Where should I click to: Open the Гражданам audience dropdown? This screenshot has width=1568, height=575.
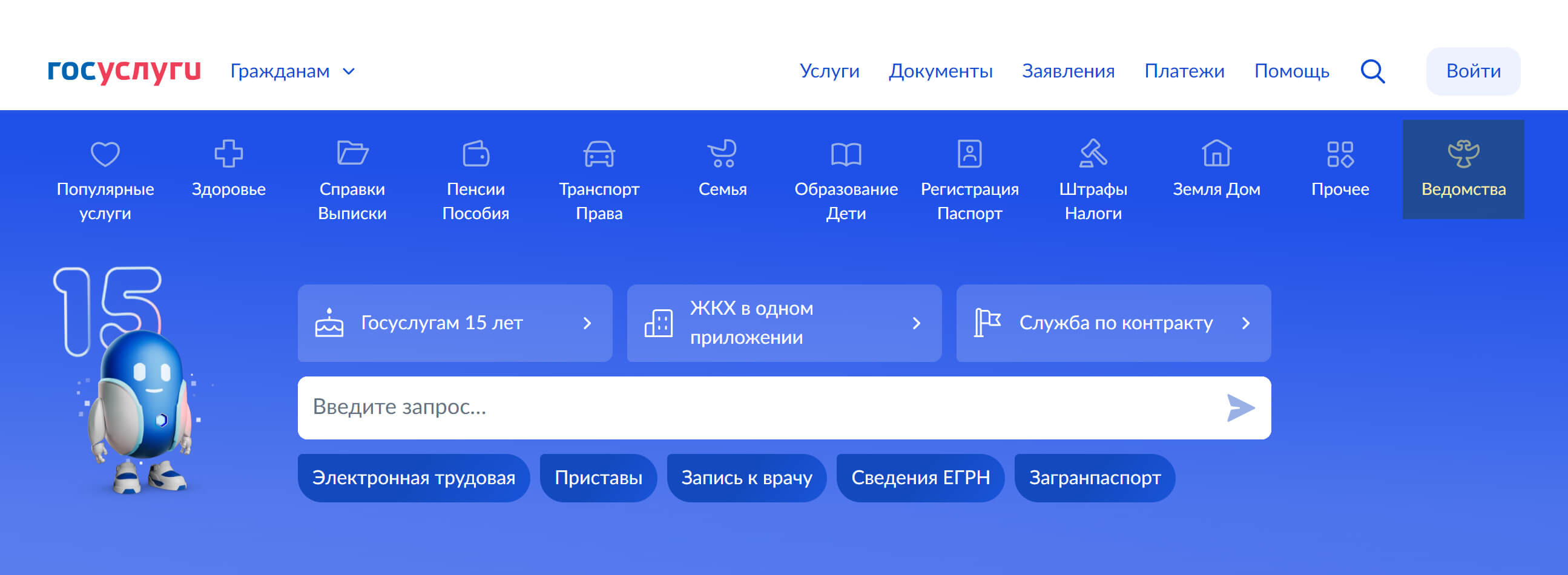(292, 72)
